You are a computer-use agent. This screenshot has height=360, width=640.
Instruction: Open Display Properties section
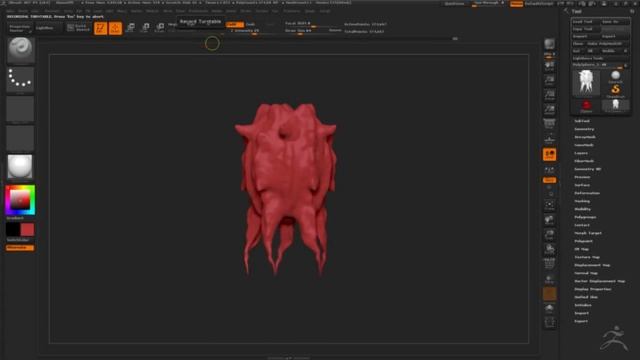click(593, 289)
